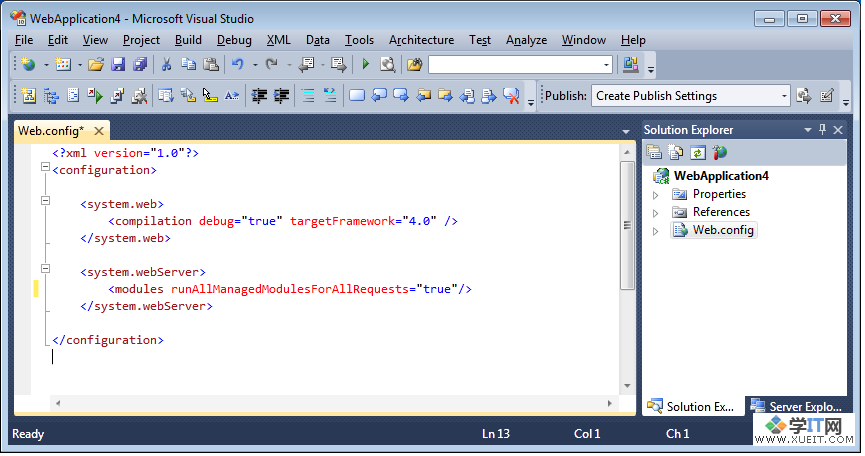Click the Find in Files binoculars icon
This screenshot has width=865, height=456.
coord(414,65)
